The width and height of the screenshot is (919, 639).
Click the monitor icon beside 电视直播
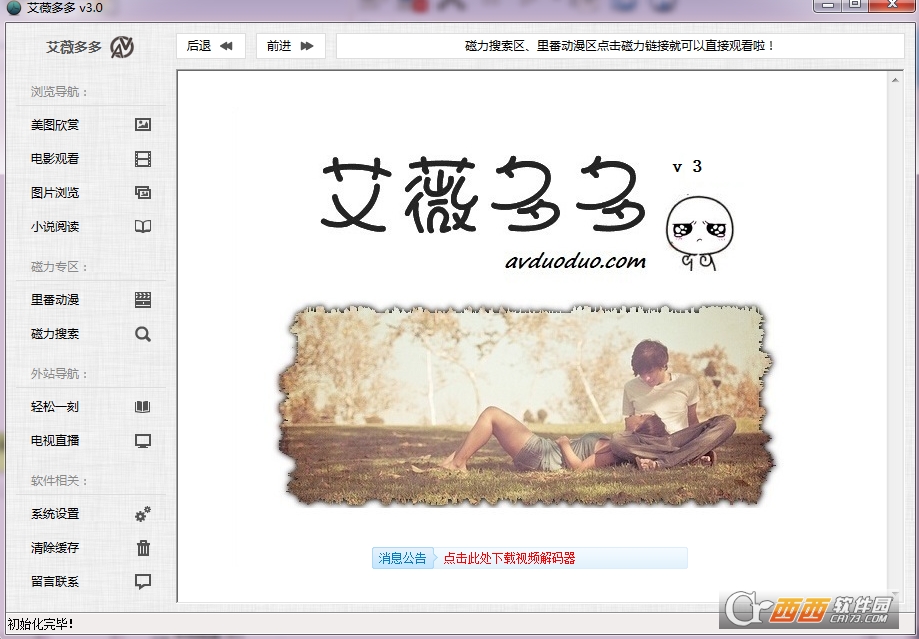143,441
